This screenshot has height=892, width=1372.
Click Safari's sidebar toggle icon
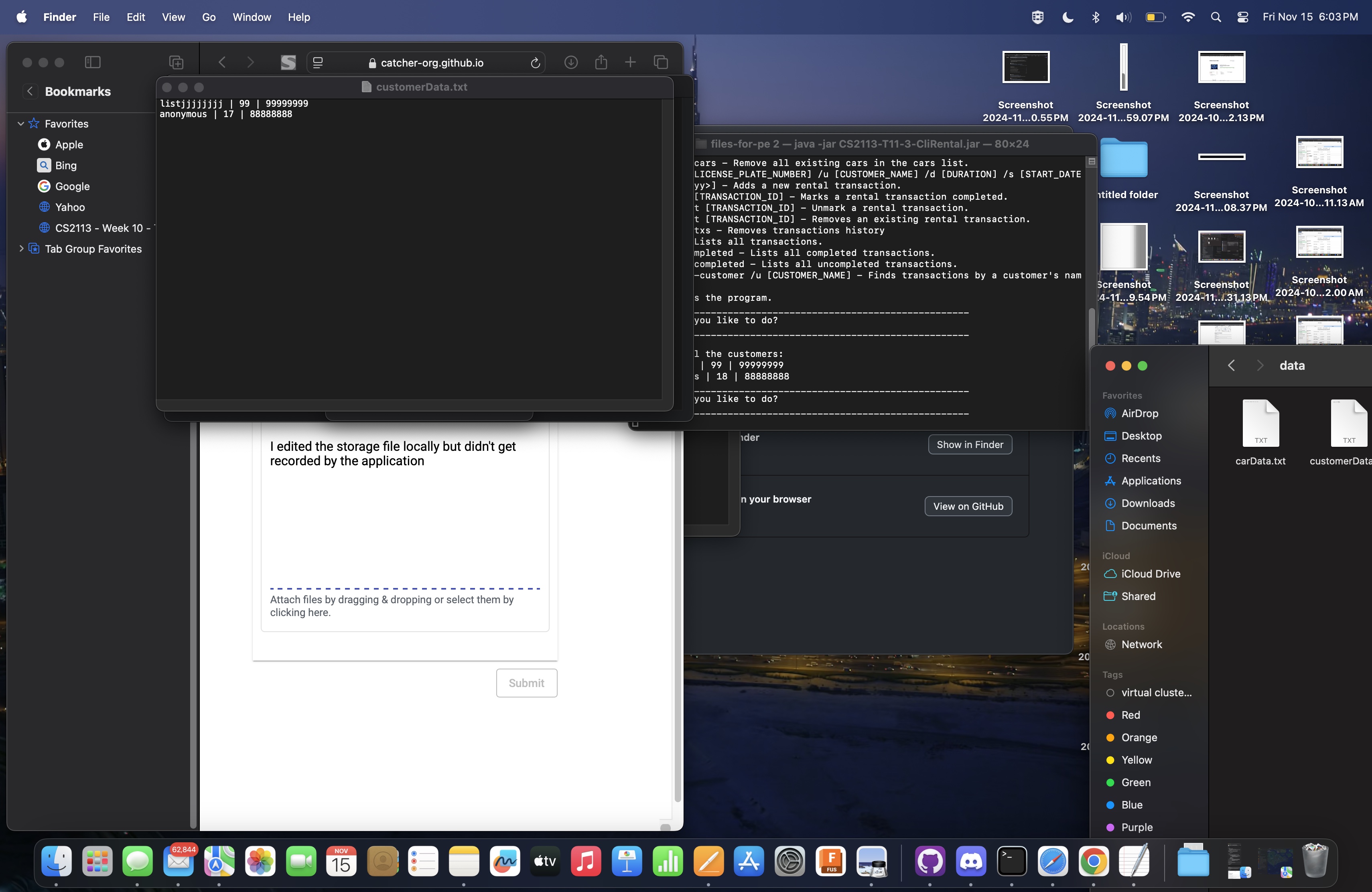click(93, 62)
